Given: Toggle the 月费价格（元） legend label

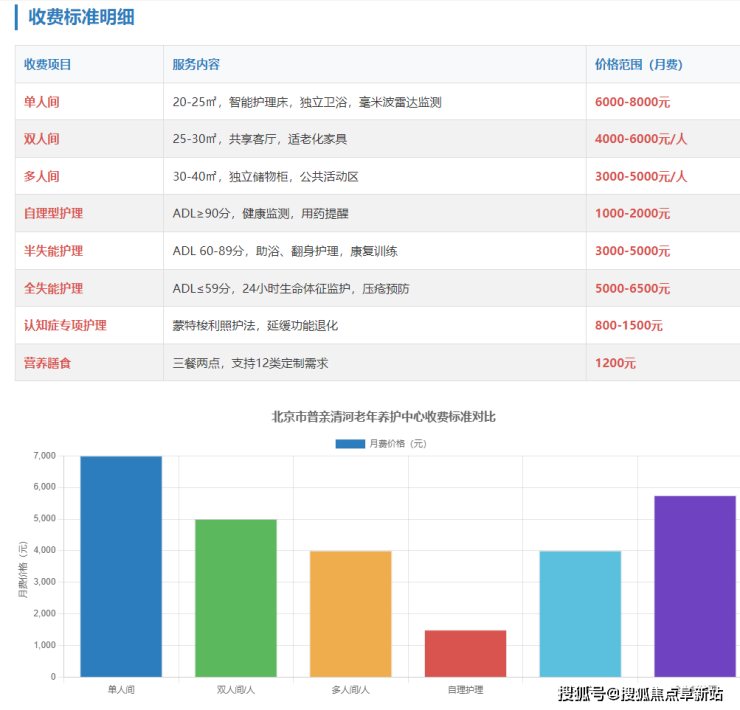Looking at the screenshot, I should tap(398, 443).
